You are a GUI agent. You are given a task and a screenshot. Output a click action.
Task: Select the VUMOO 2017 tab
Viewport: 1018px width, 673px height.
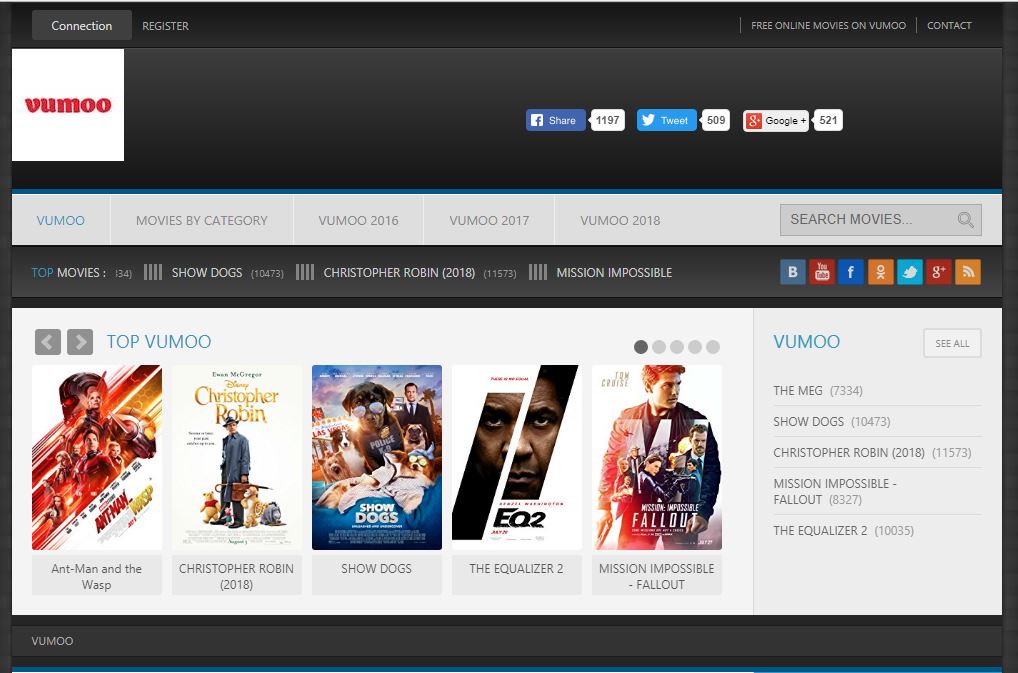490,221
